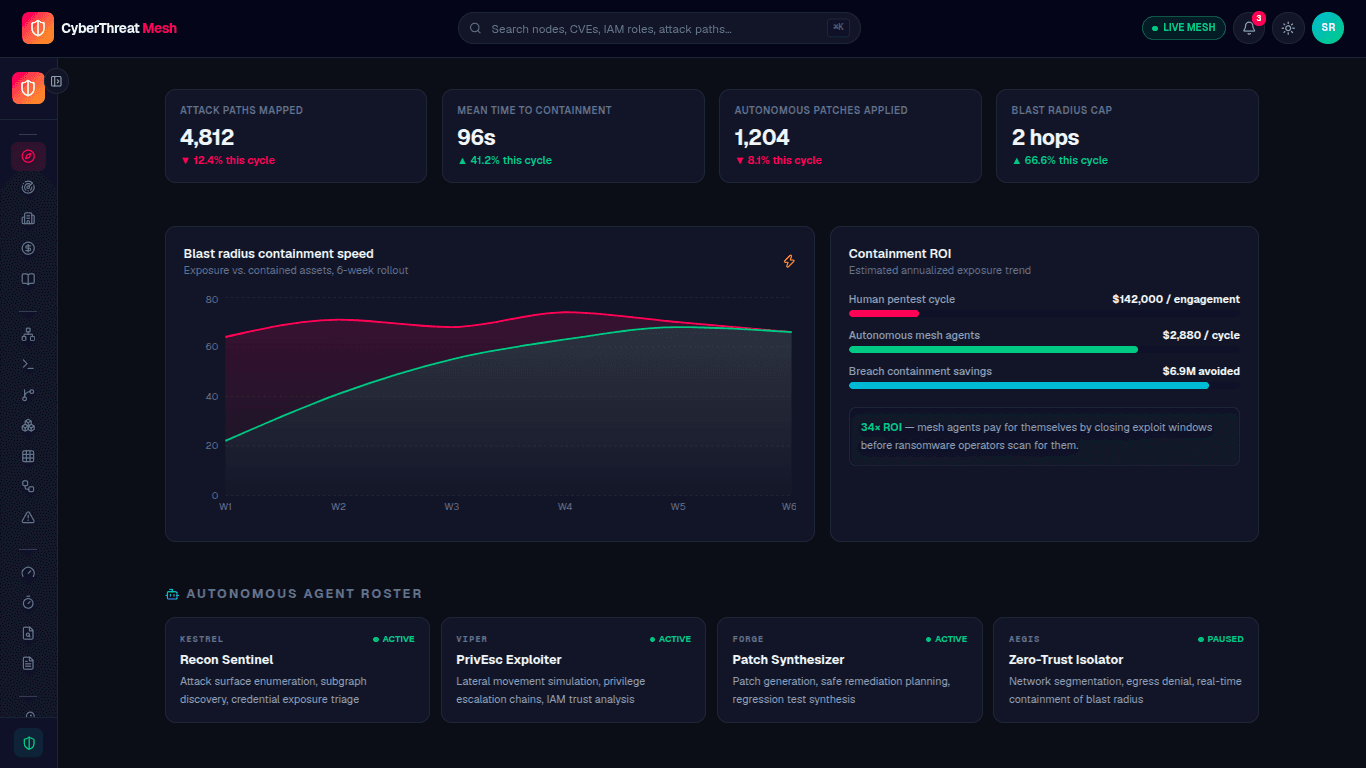This screenshot has width=1366, height=768.
Task: Open the KESTREL Recon Sentinel agent card
Action: (297, 670)
